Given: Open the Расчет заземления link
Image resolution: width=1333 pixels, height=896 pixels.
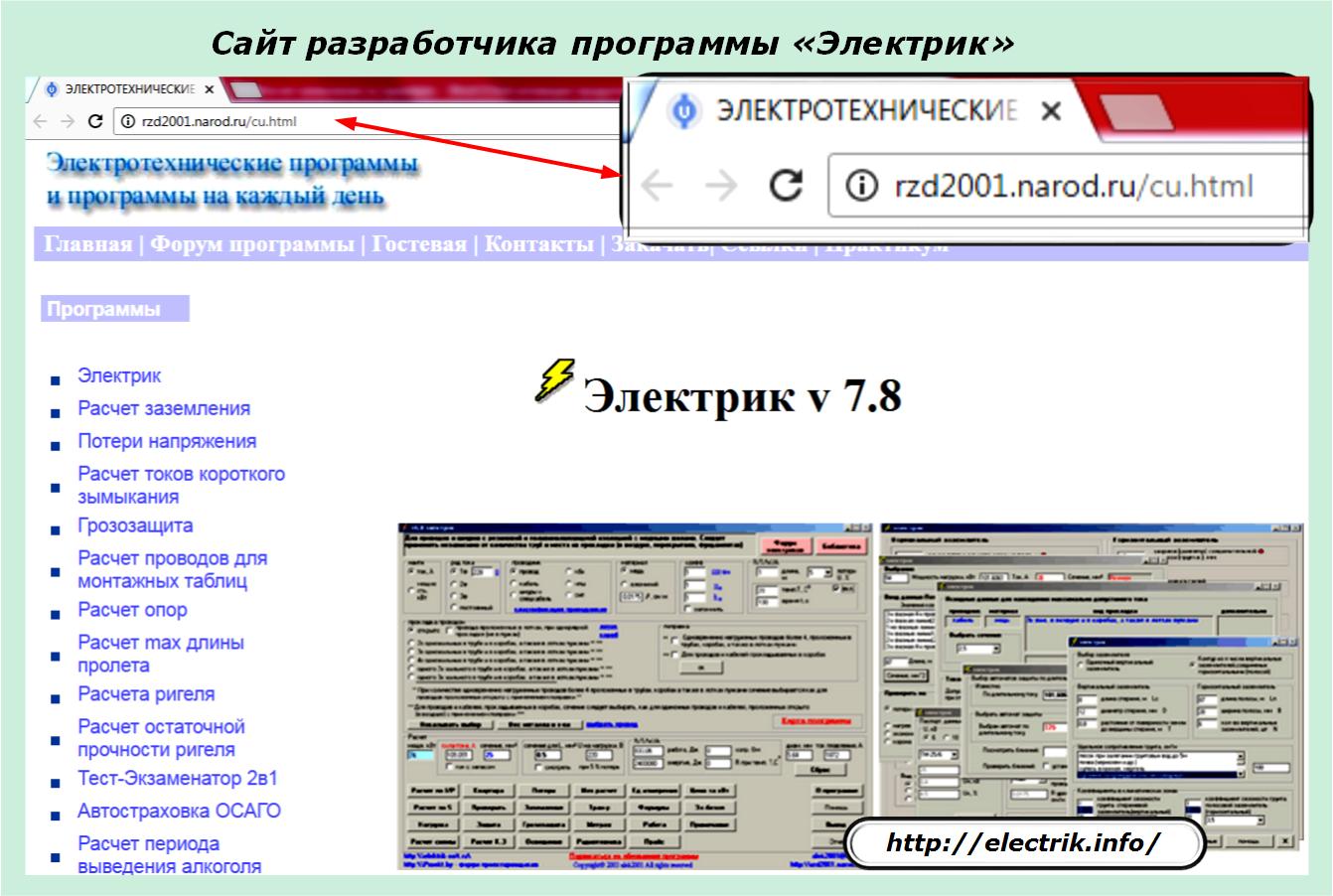Looking at the screenshot, I should click(164, 408).
